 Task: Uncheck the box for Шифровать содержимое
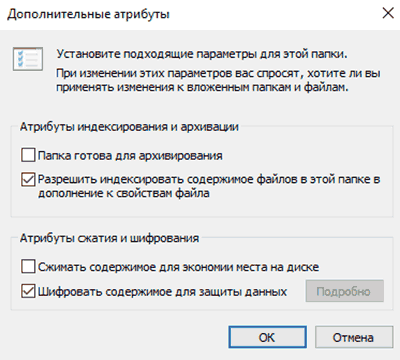(x=28, y=291)
